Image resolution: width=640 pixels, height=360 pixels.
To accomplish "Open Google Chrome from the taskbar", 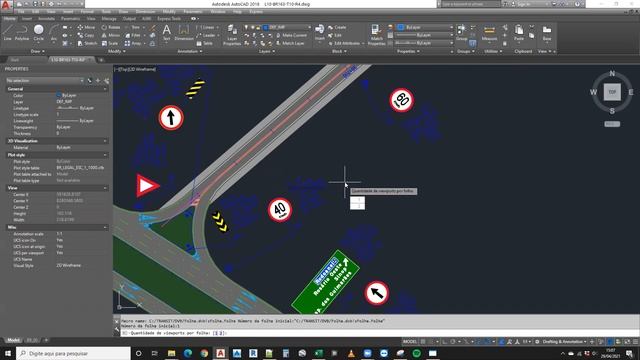I will (x=204, y=353).
